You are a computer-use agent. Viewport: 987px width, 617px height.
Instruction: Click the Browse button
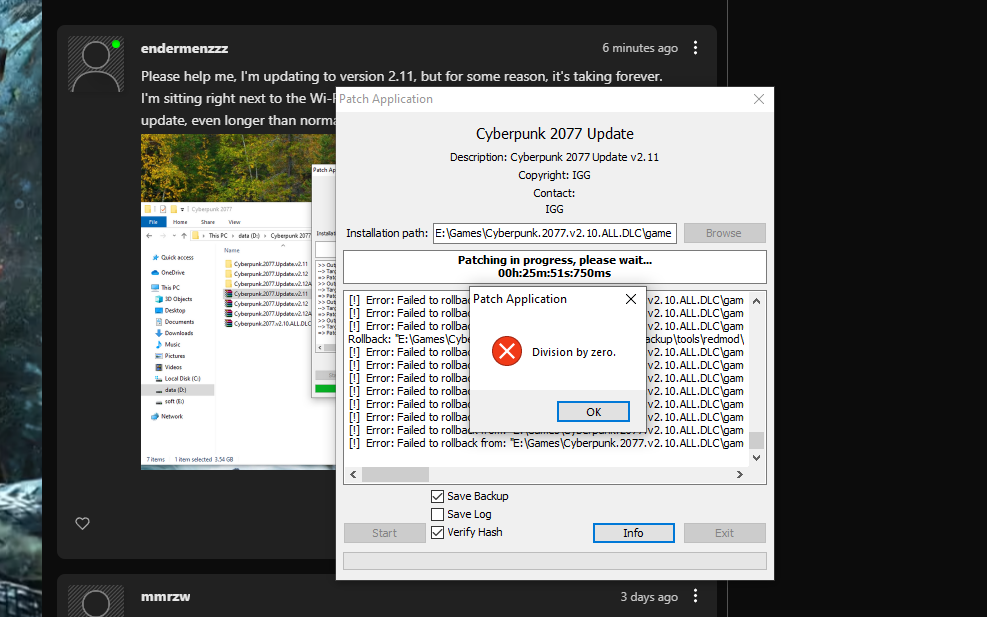click(725, 233)
